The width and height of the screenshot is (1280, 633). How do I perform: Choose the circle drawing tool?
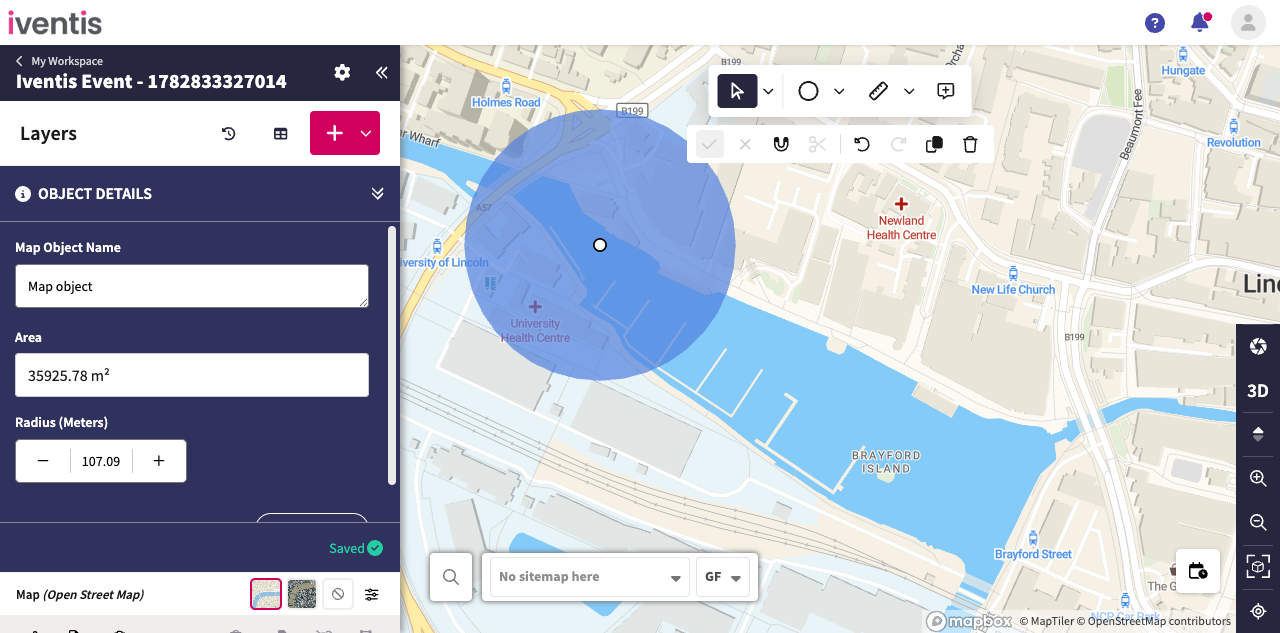point(808,91)
